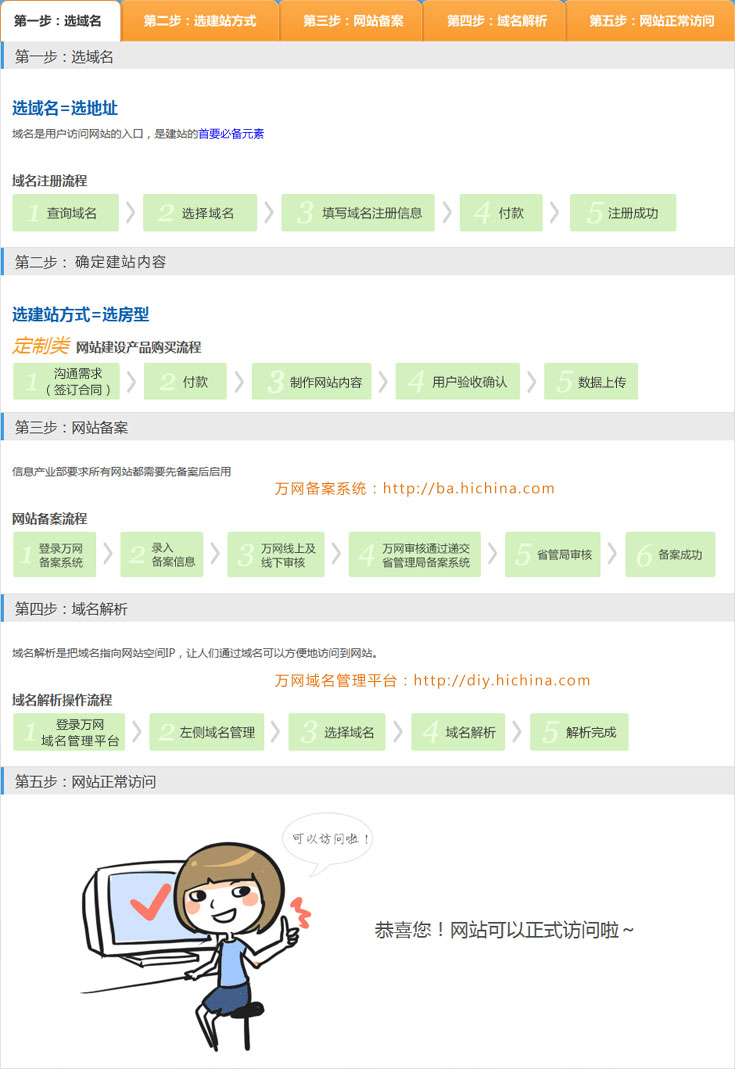Click step 5 注册成功 box

tap(622, 213)
